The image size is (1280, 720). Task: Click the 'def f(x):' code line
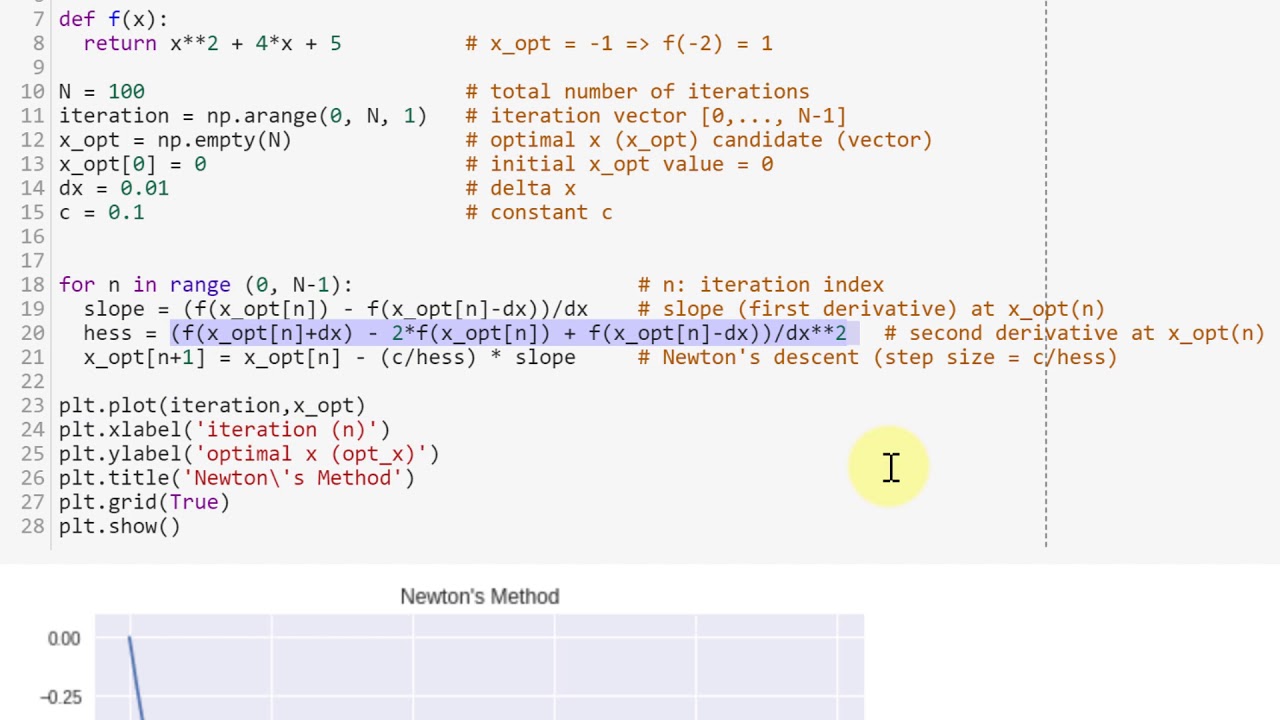[x=113, y=19]
